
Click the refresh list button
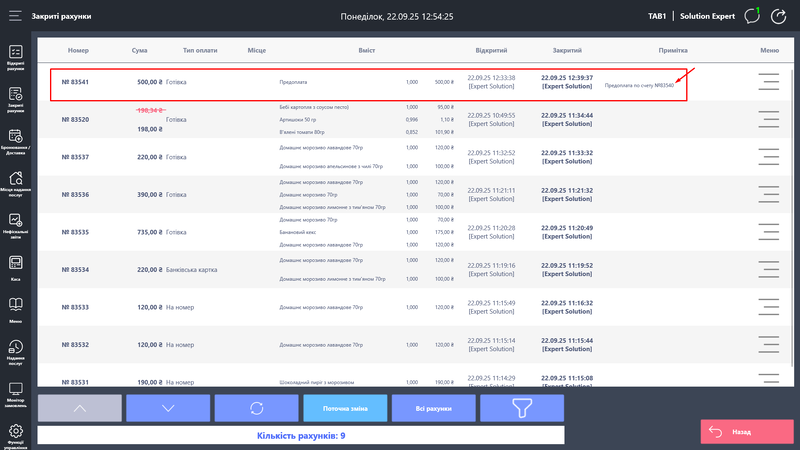tap(256, 408)
